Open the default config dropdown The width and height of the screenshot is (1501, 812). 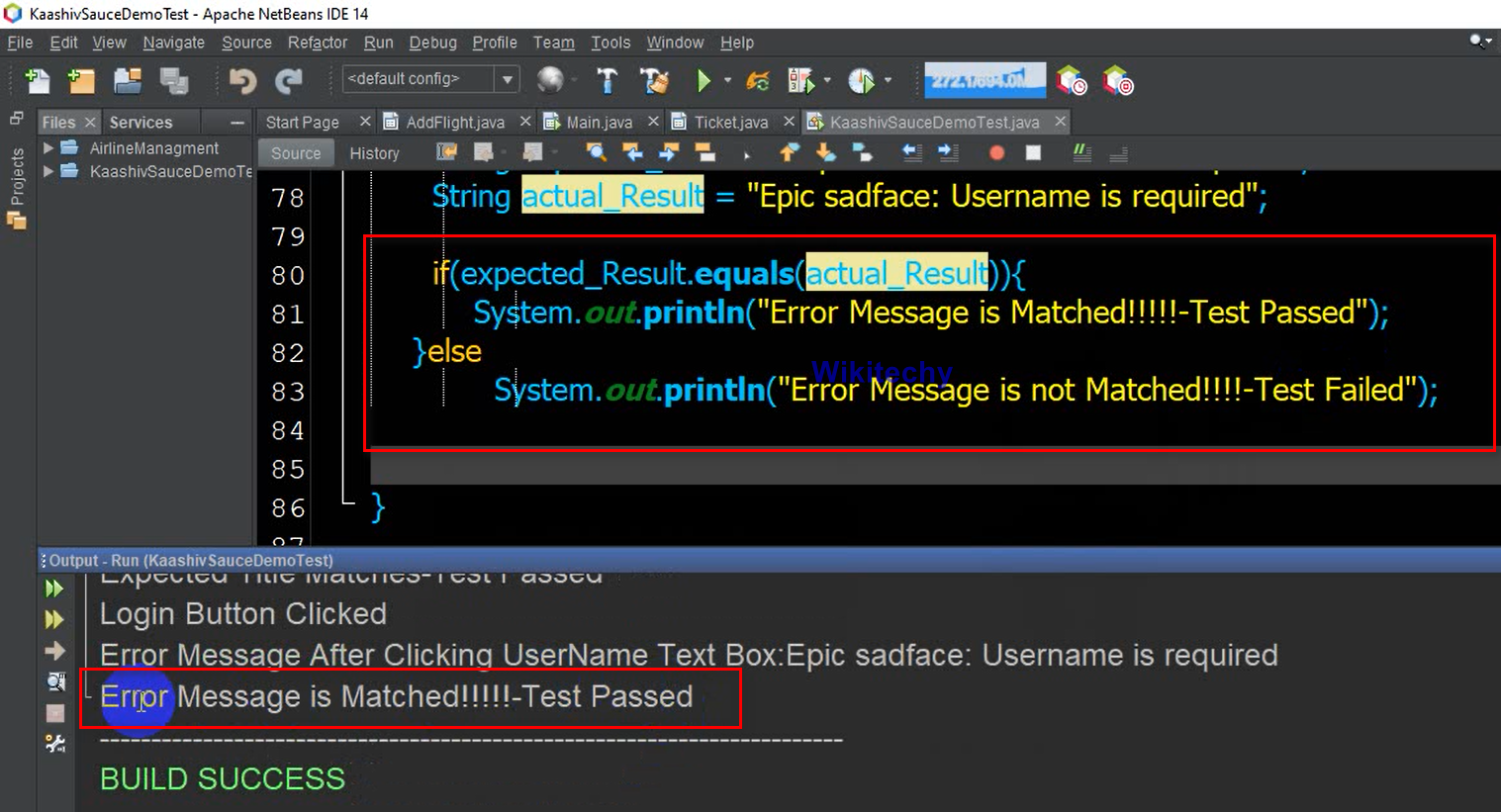[x=507, y=78]
